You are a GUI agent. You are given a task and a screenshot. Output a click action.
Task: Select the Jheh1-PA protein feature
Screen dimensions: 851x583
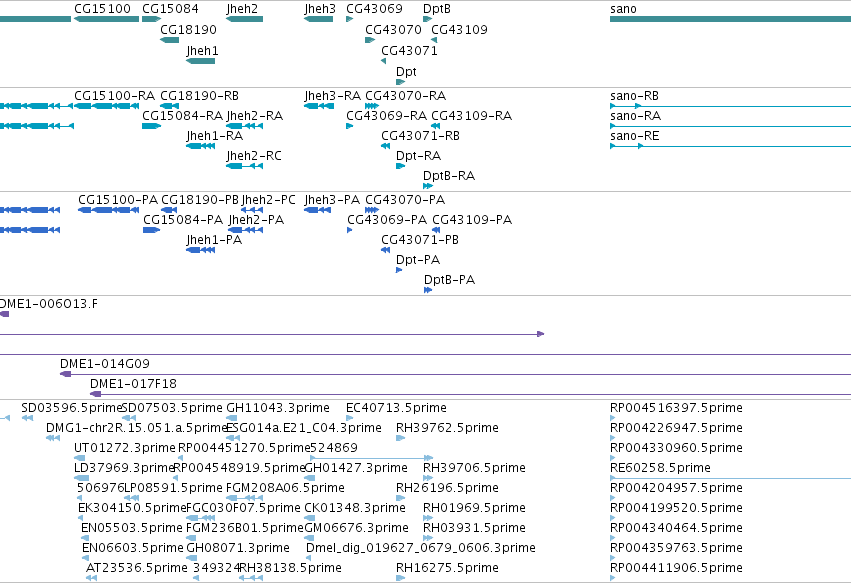(200, 250)
